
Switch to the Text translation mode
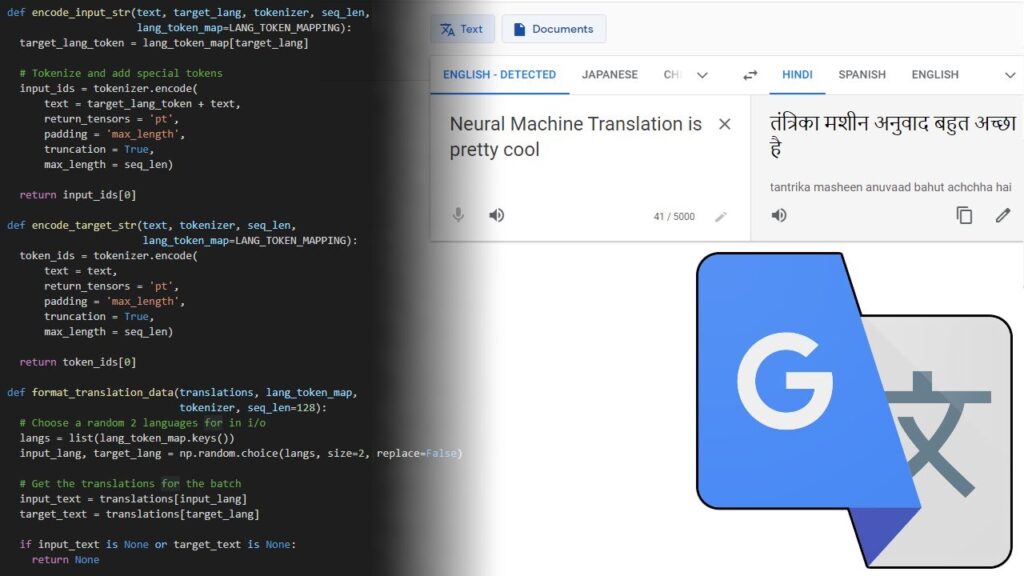point(462,29)
